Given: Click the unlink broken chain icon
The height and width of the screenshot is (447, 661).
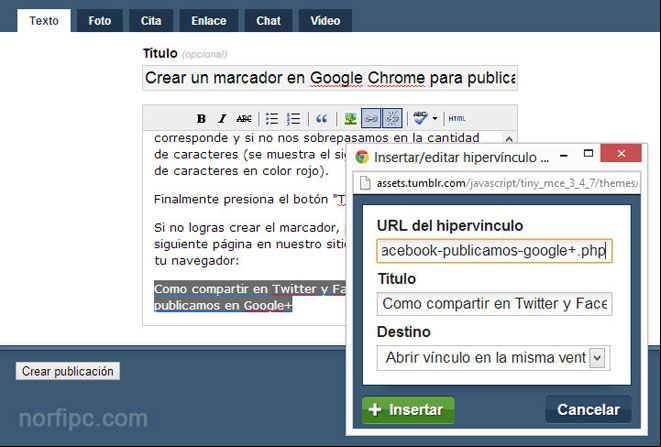Looking at the screenshot, I should 392,118.
